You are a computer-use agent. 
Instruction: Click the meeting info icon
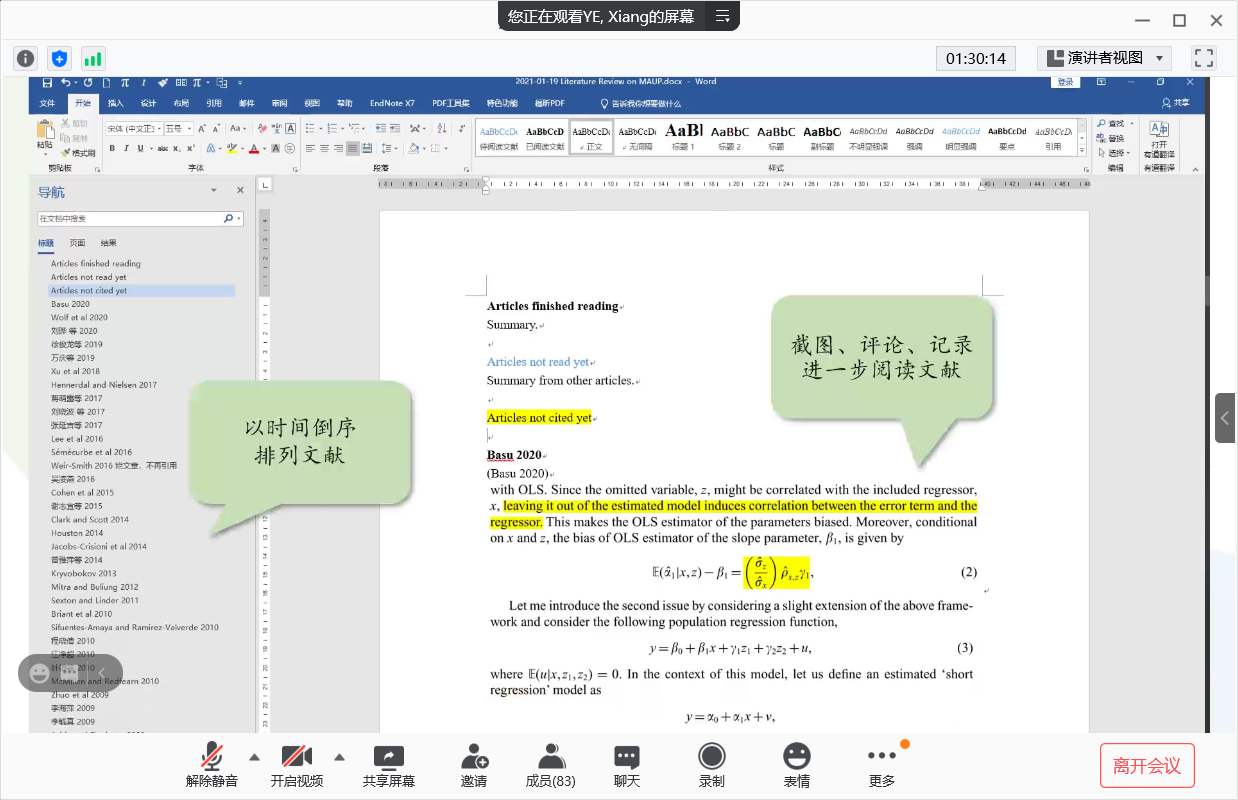tap(25, 59)
